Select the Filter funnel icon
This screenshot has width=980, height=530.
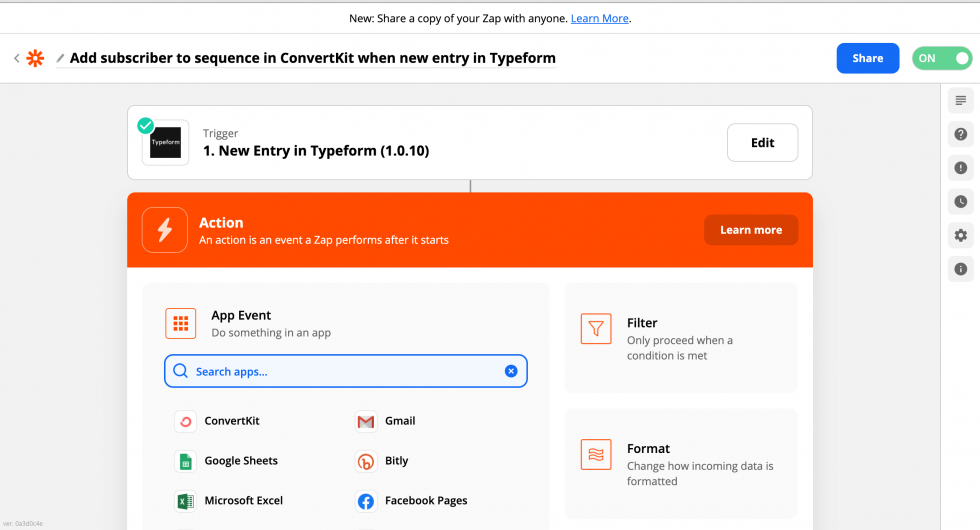coord(596,329)
